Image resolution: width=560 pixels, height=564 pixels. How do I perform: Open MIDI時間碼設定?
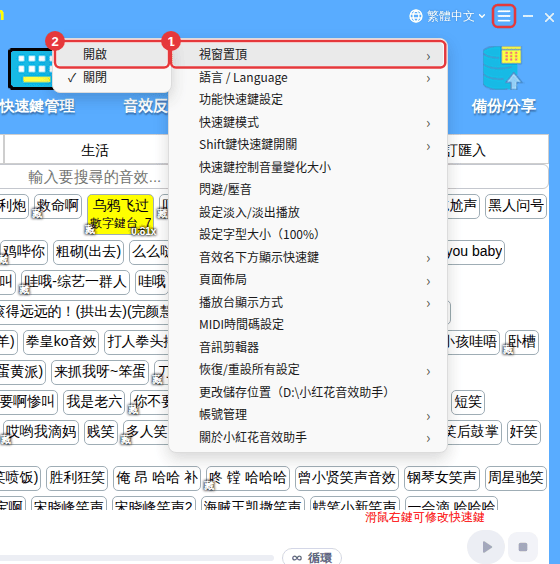pos(308,324)
